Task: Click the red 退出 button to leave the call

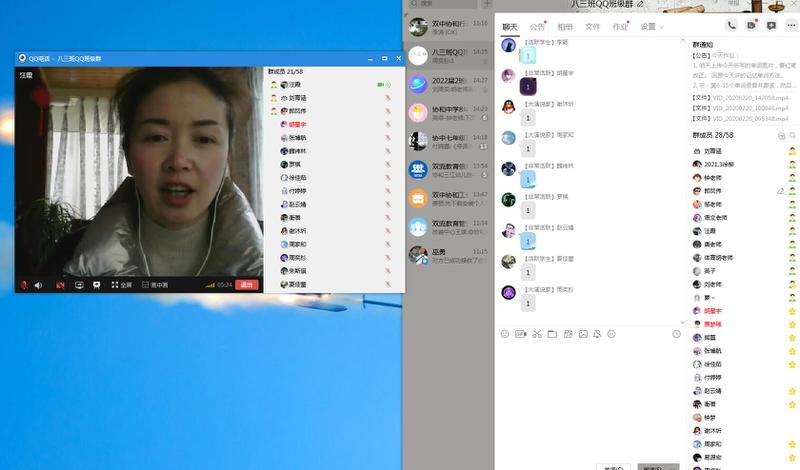Action: pos(246,284)
